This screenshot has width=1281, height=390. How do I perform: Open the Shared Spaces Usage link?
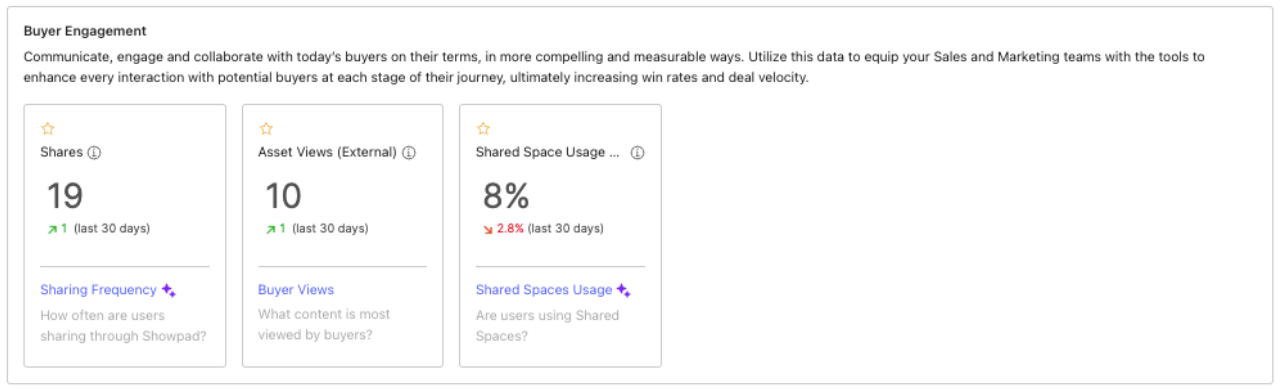point(544,290)
